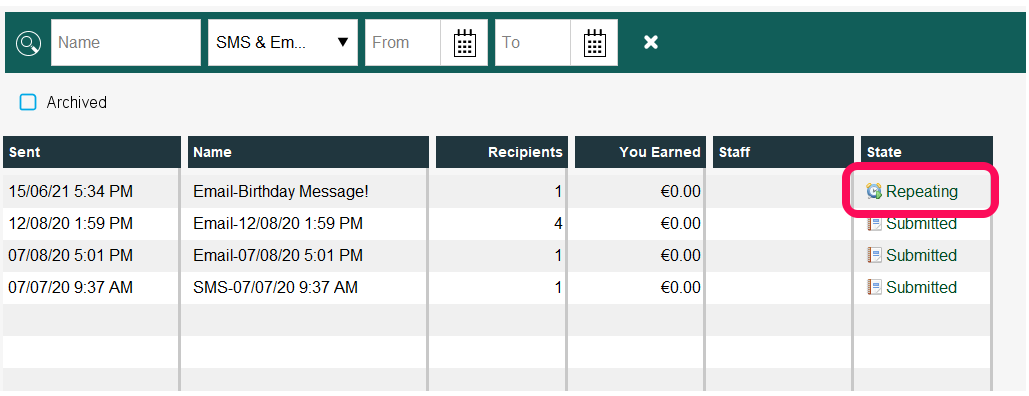Viewport: 1029px width, 396px height.
Task: Open the SMS-07/07/20 9:37 AM entry
Action: [x=276, y=288]
